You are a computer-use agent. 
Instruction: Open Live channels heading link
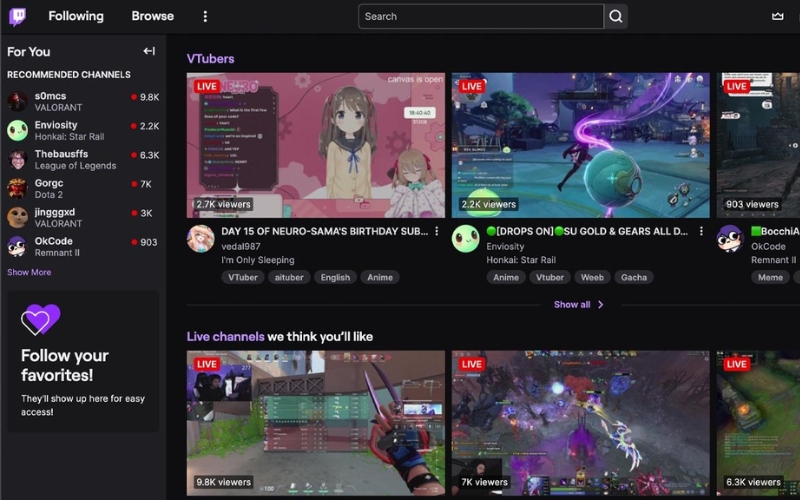[x=226, y=337]
